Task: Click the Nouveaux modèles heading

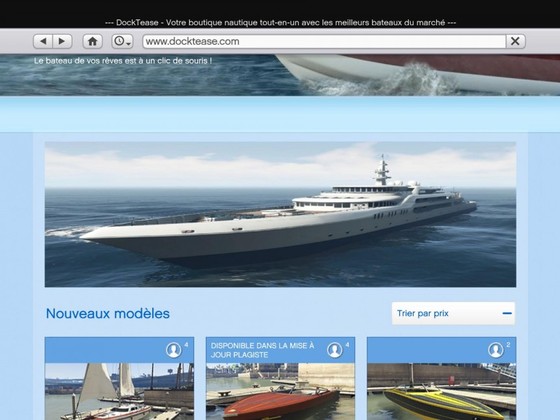Action: [108, 314]
